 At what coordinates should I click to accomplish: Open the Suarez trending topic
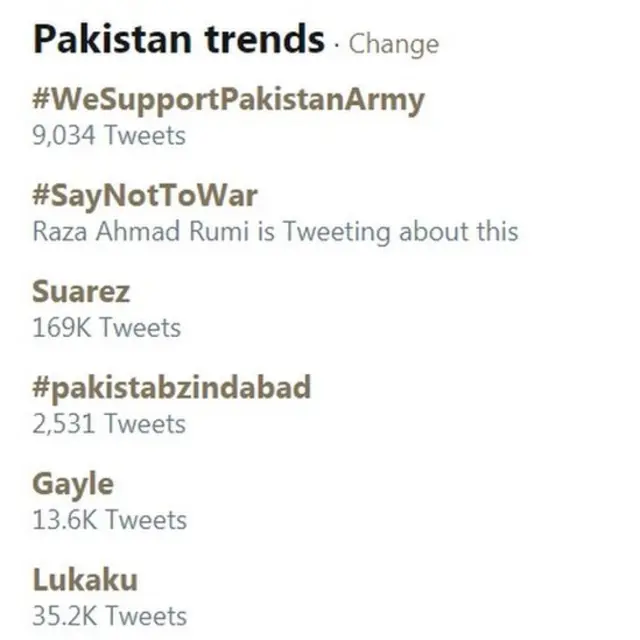coord(81,292)
